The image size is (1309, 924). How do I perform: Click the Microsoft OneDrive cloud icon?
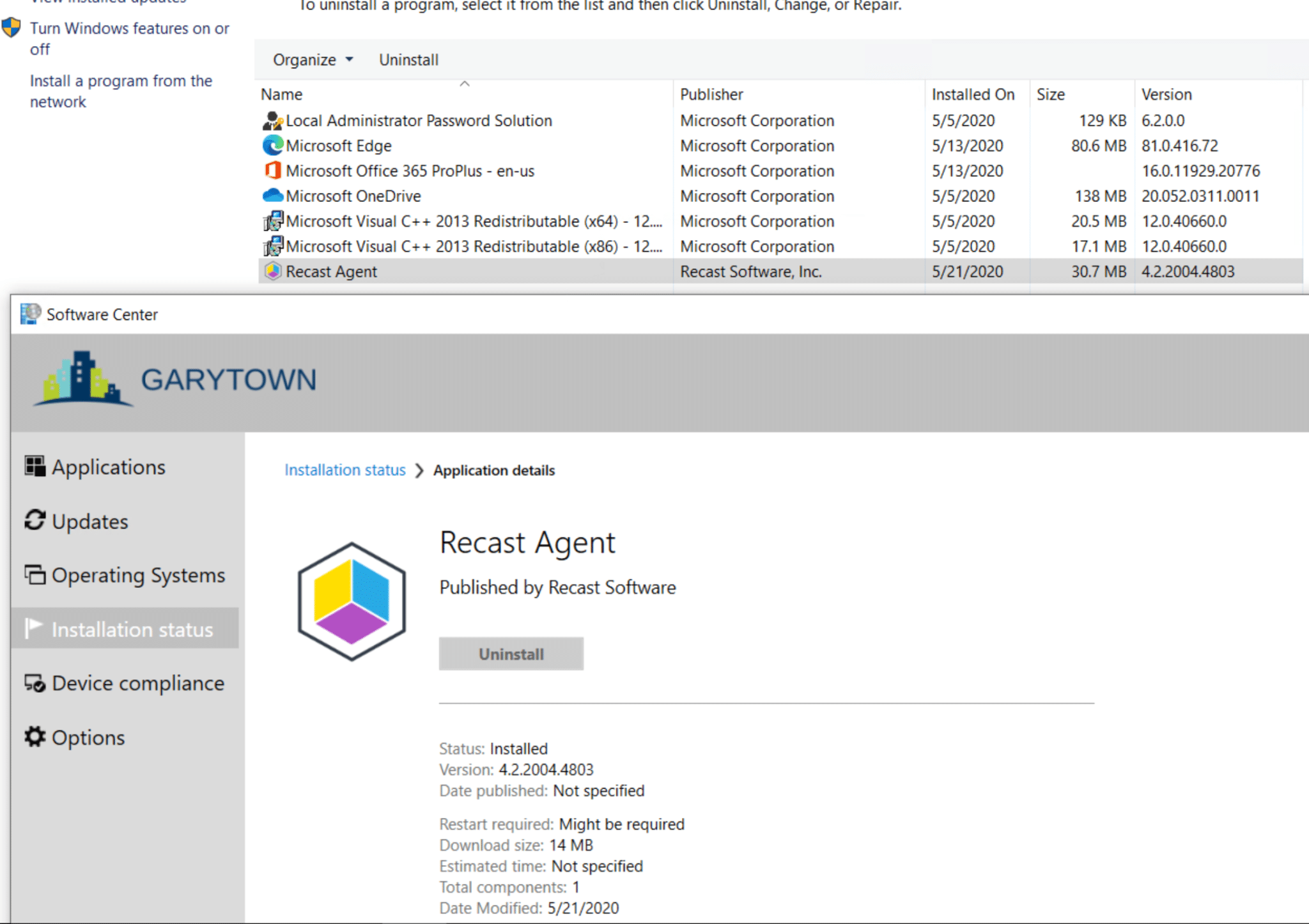(273, 196)
